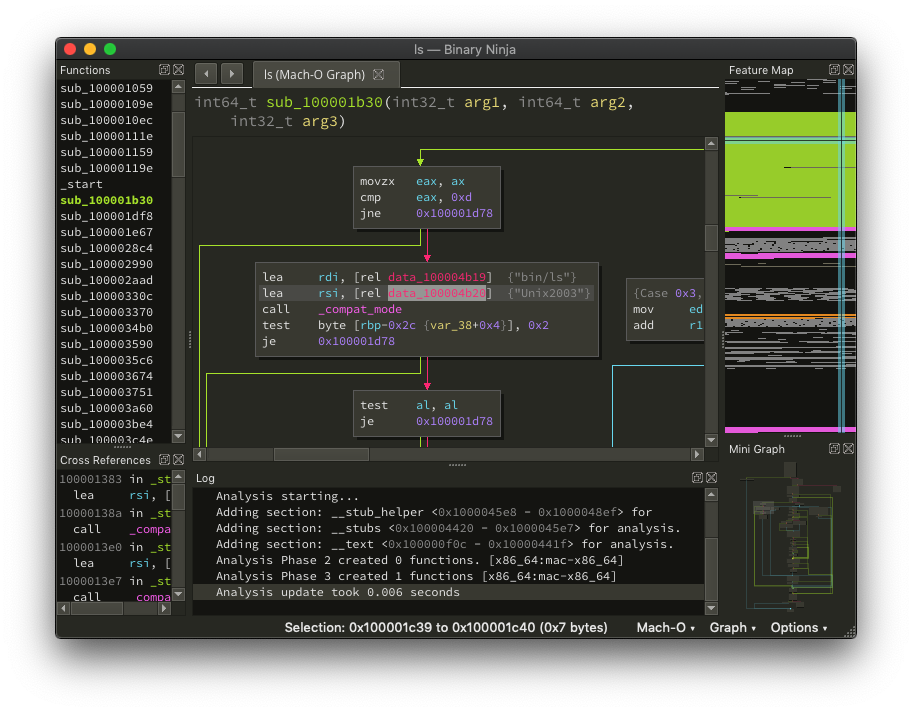Close the Feature Map panel

(848, 70)
